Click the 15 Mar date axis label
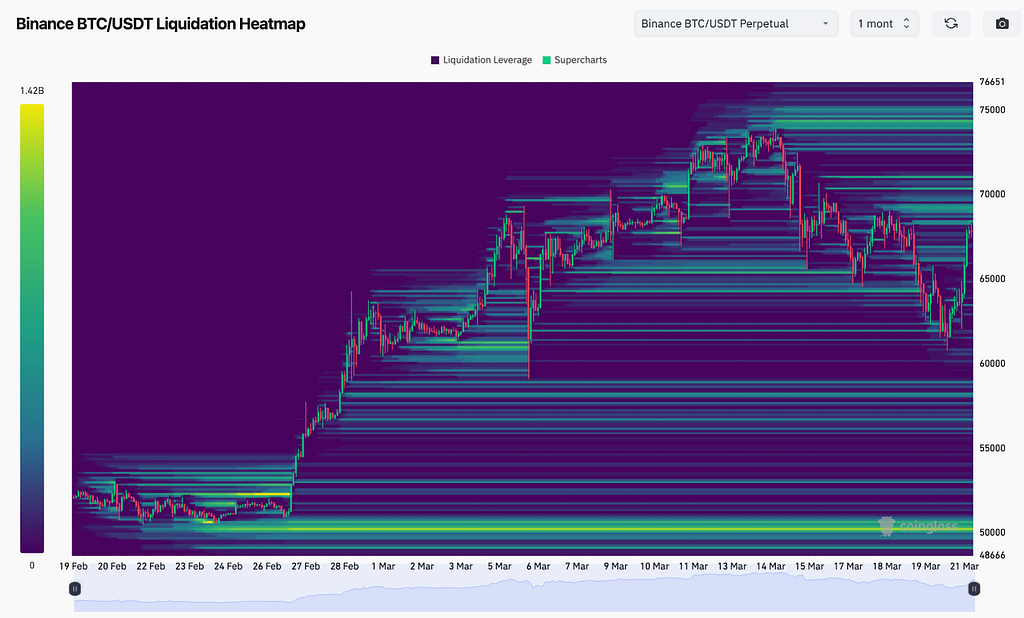The width and height of the screenshot is (1024, 618). 809,566
